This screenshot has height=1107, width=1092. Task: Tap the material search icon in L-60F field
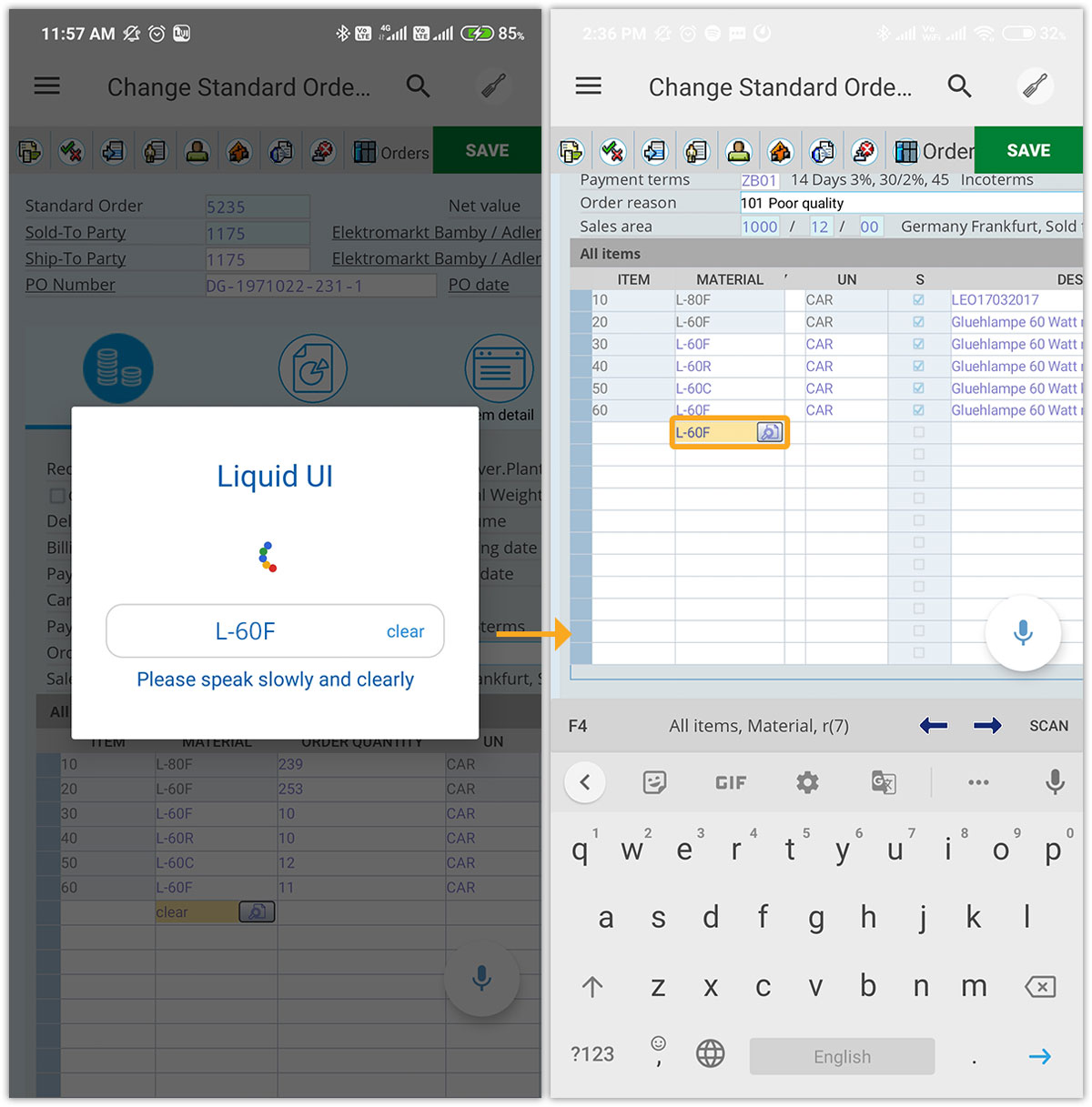(769, 433)
